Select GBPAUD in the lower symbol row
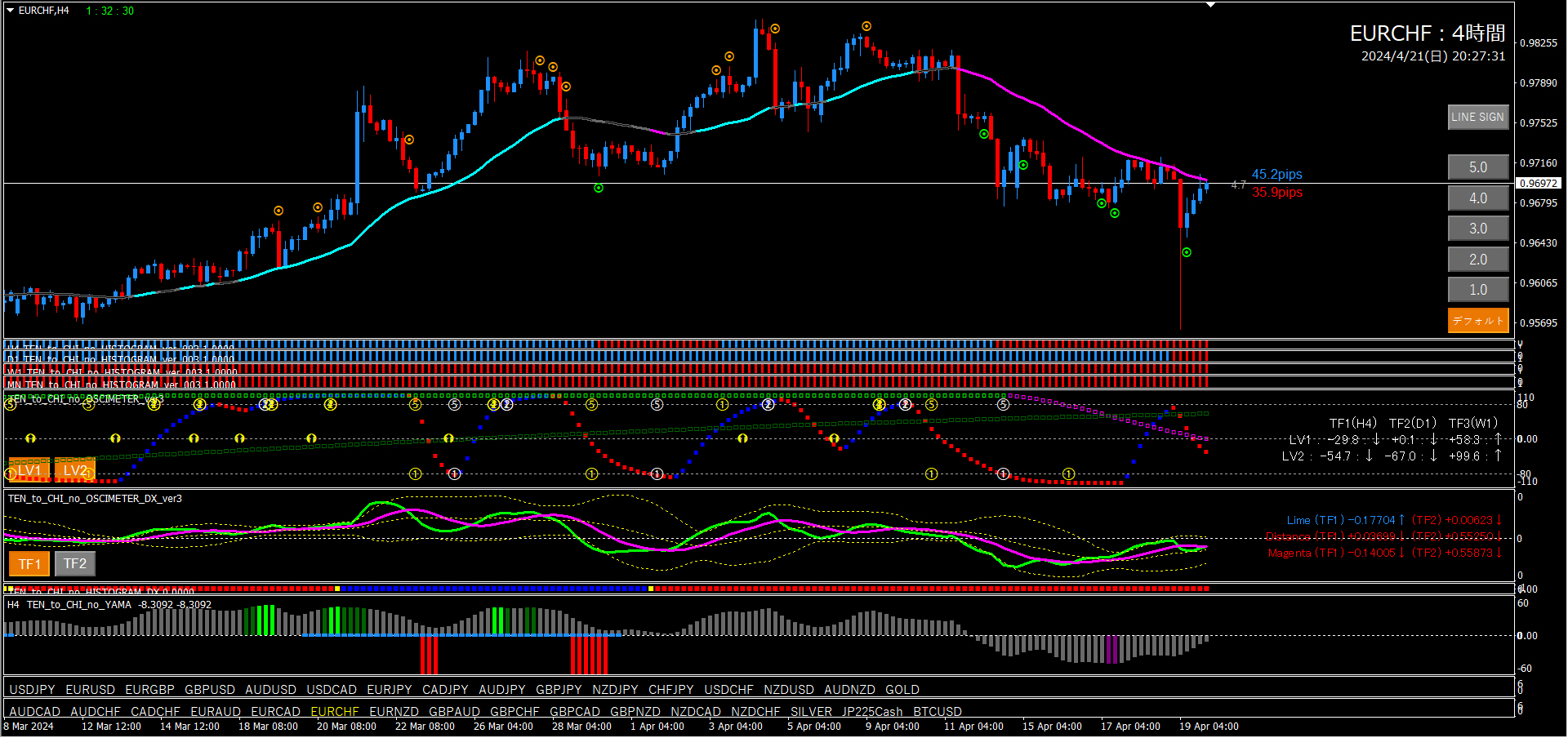This screenshot has height=738, width=1568. tap(455, 712)
